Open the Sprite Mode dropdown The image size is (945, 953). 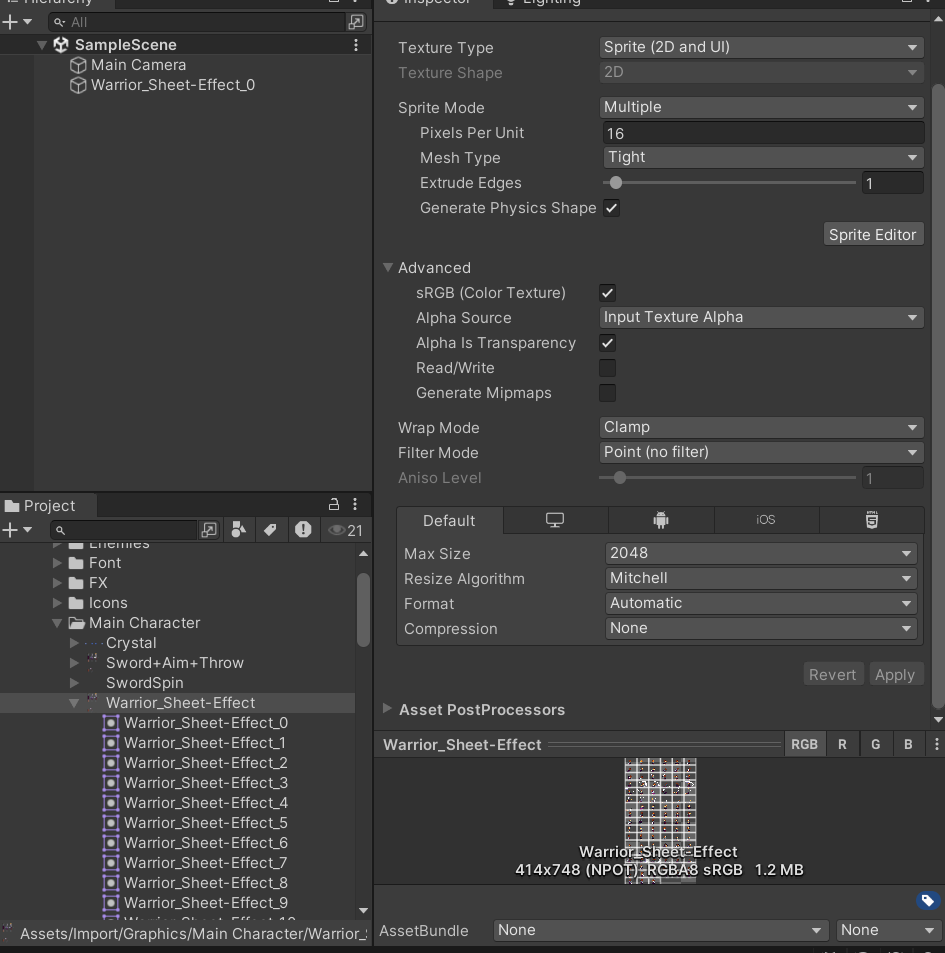click(761, 108)
